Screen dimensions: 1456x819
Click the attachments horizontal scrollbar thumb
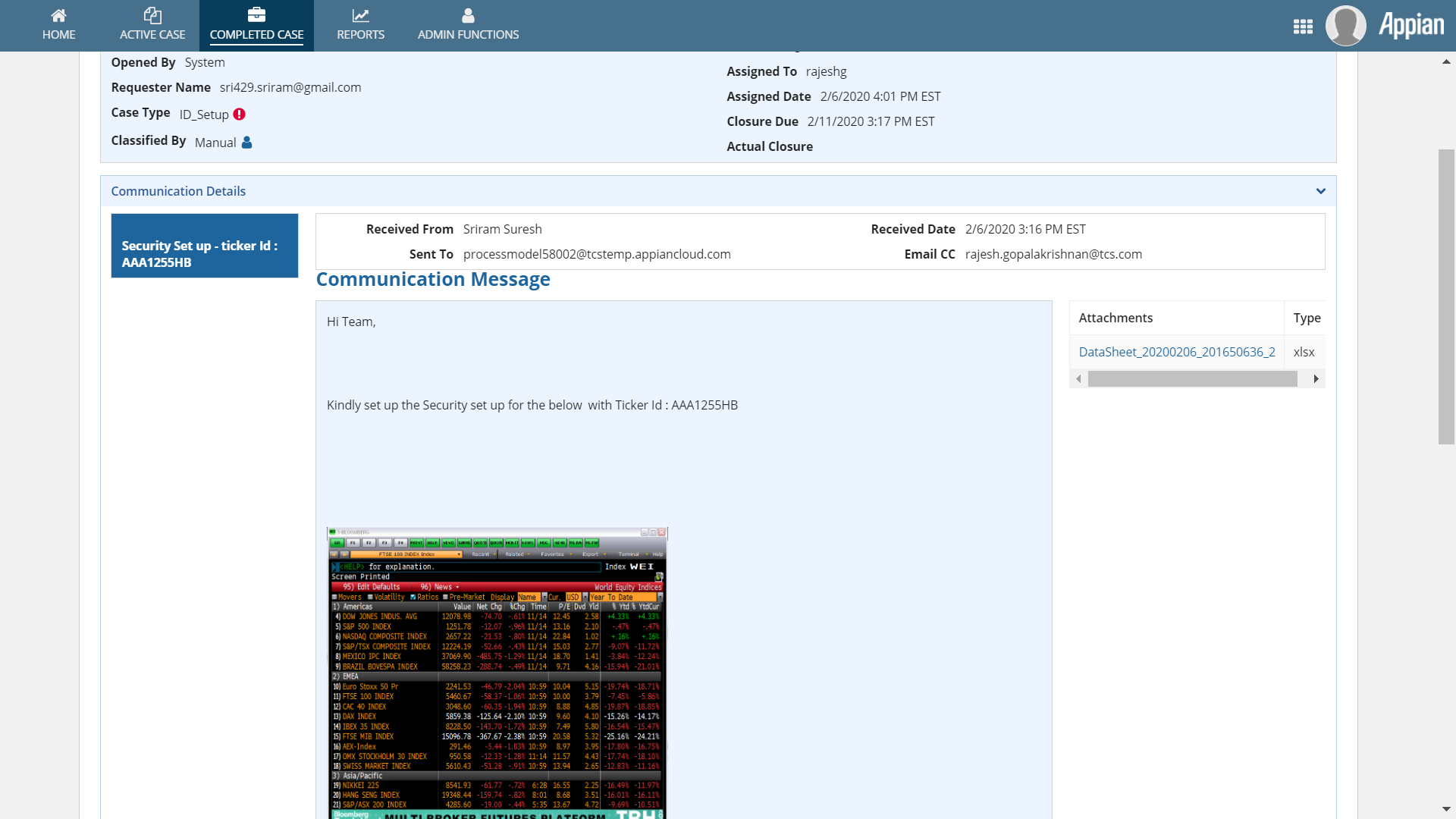click(x=1192, y=379)
